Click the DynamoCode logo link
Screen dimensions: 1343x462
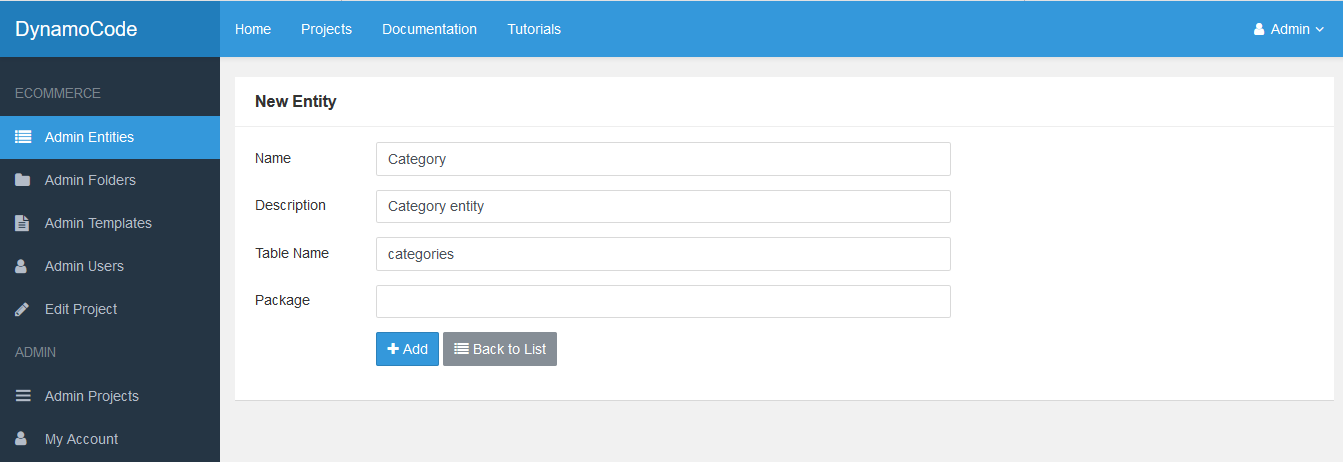[76, 29]
